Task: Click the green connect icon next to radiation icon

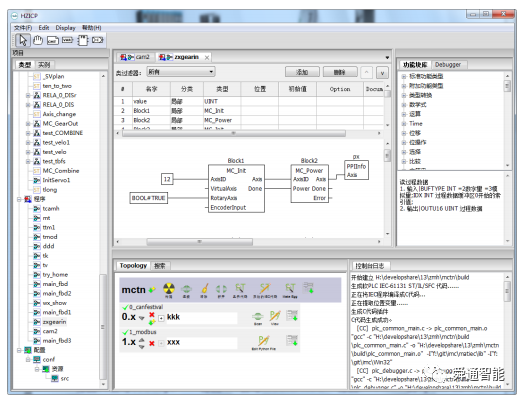Action: pyautogui.click(x=186, y=289)
